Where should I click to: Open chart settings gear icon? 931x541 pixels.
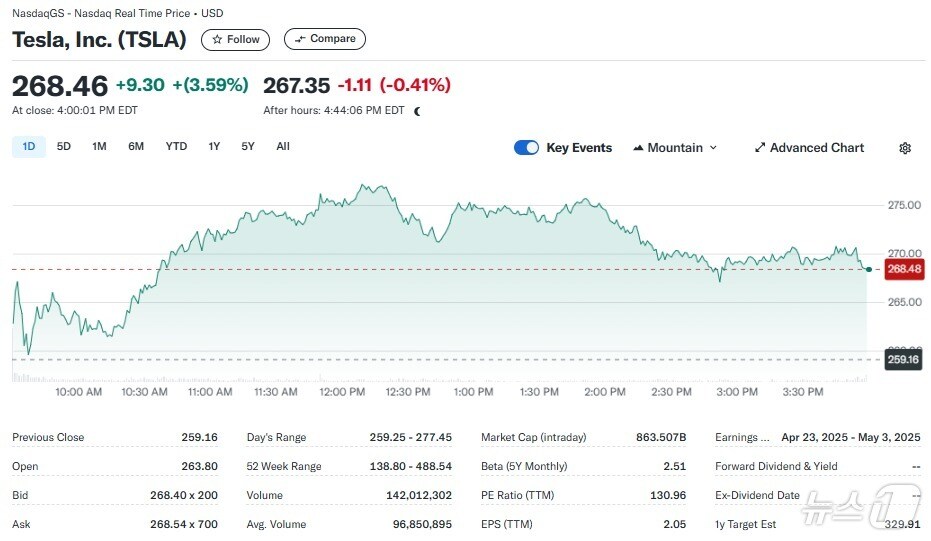[x=905, y=148]
